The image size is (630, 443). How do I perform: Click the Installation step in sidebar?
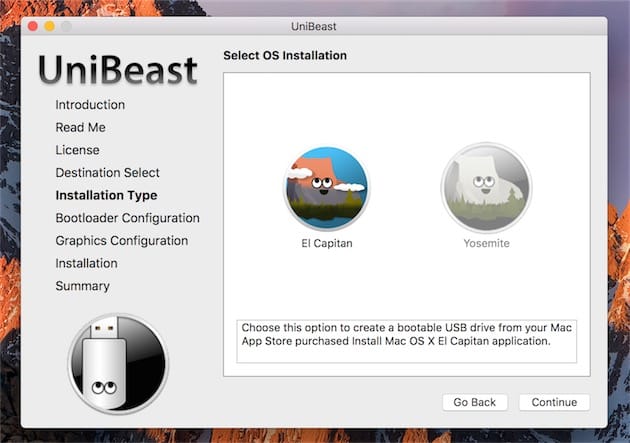pos(86,263)
